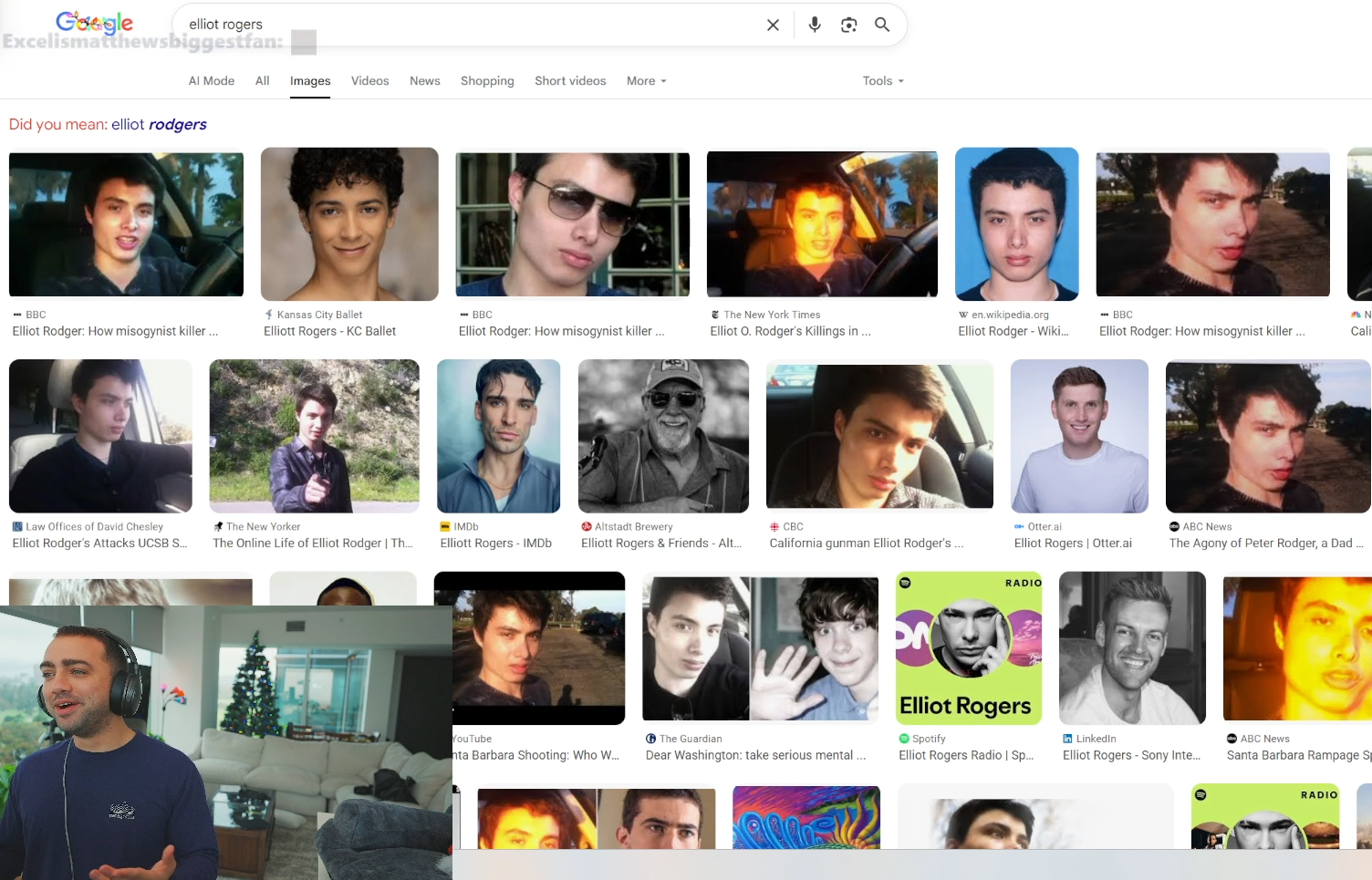Open 'Dear Washington: take serious mental ...' link
Screen dimensions: 1372x880
(756, 755)
